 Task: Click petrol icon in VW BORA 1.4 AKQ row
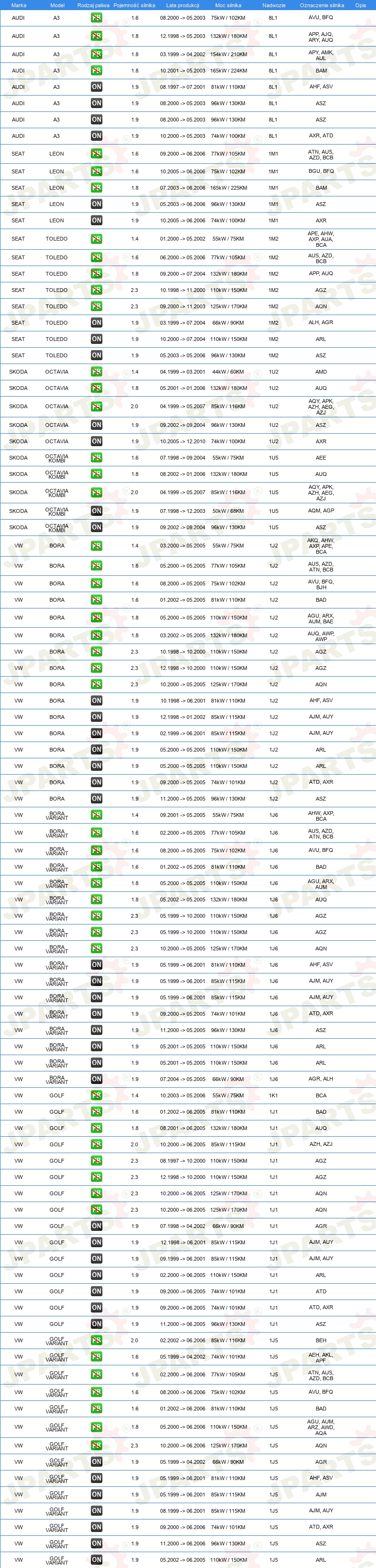tap(96, 546)
